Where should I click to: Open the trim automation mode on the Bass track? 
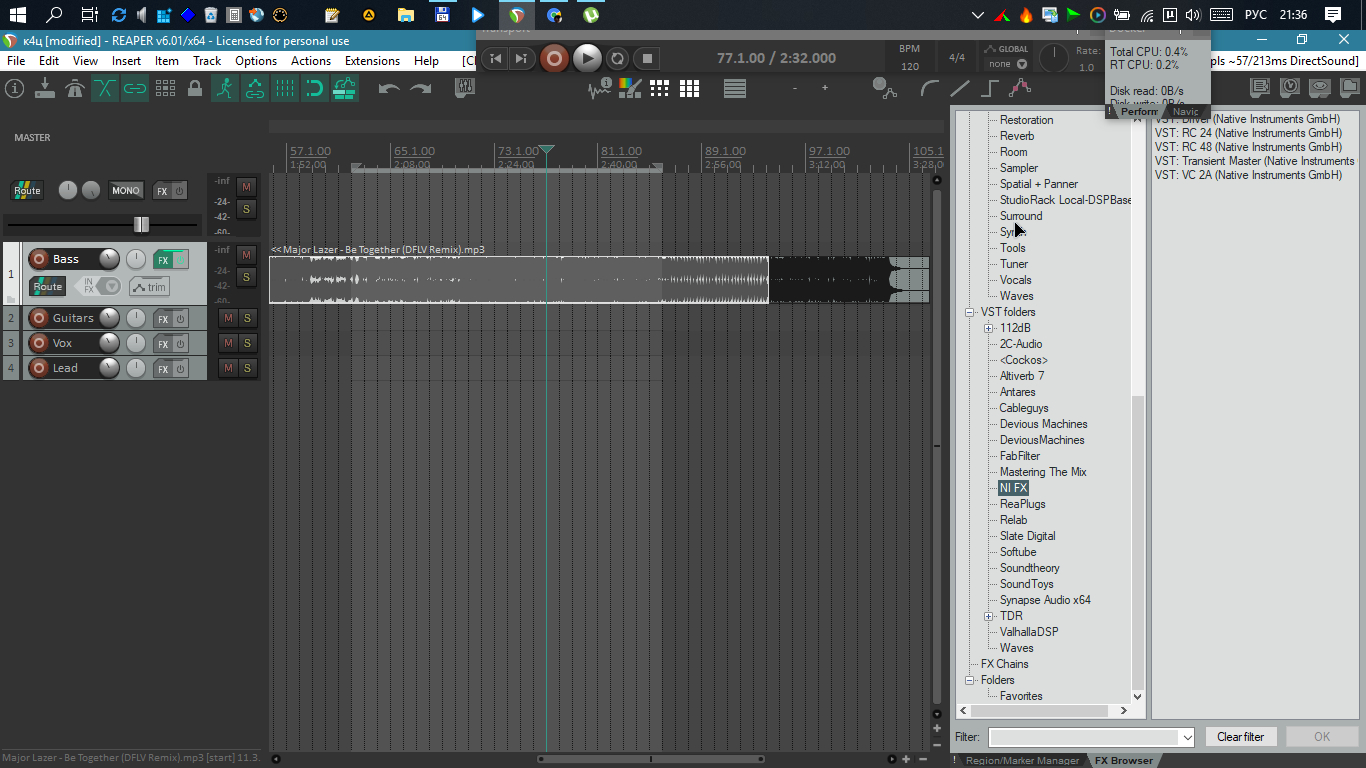click(149, 287)
